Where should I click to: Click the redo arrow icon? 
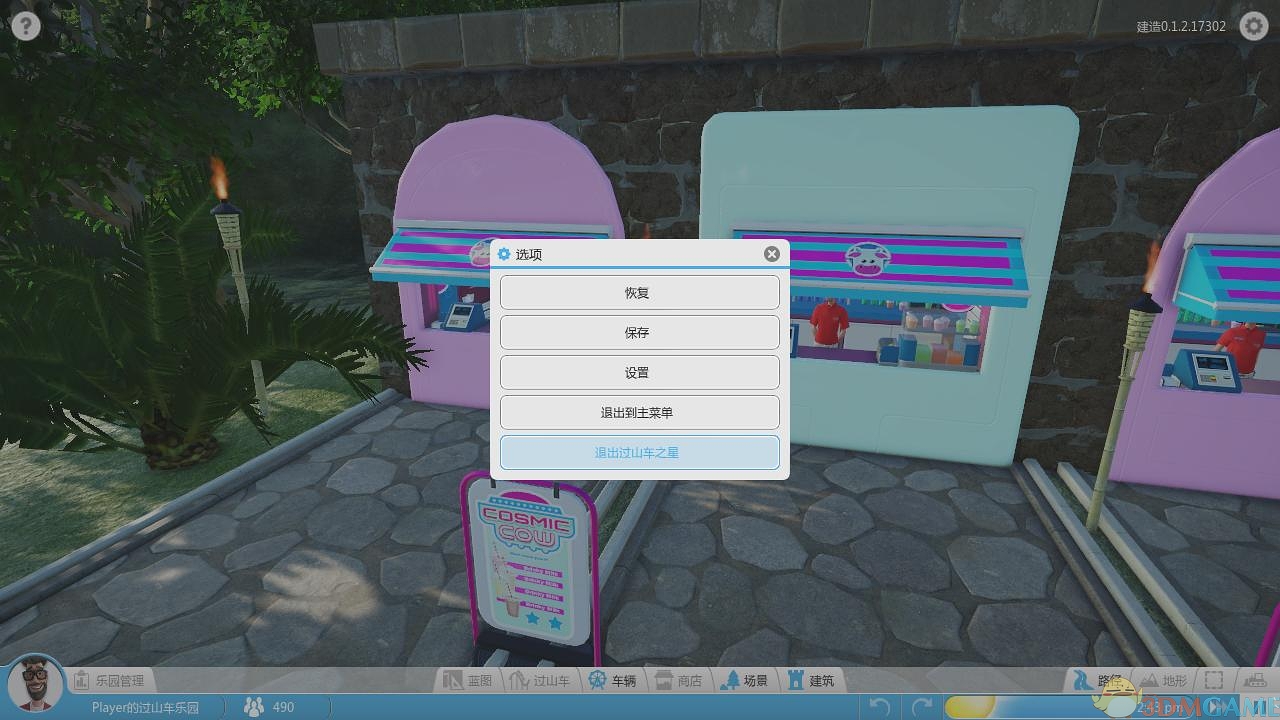pyautogui.click(x=922, y=707)
